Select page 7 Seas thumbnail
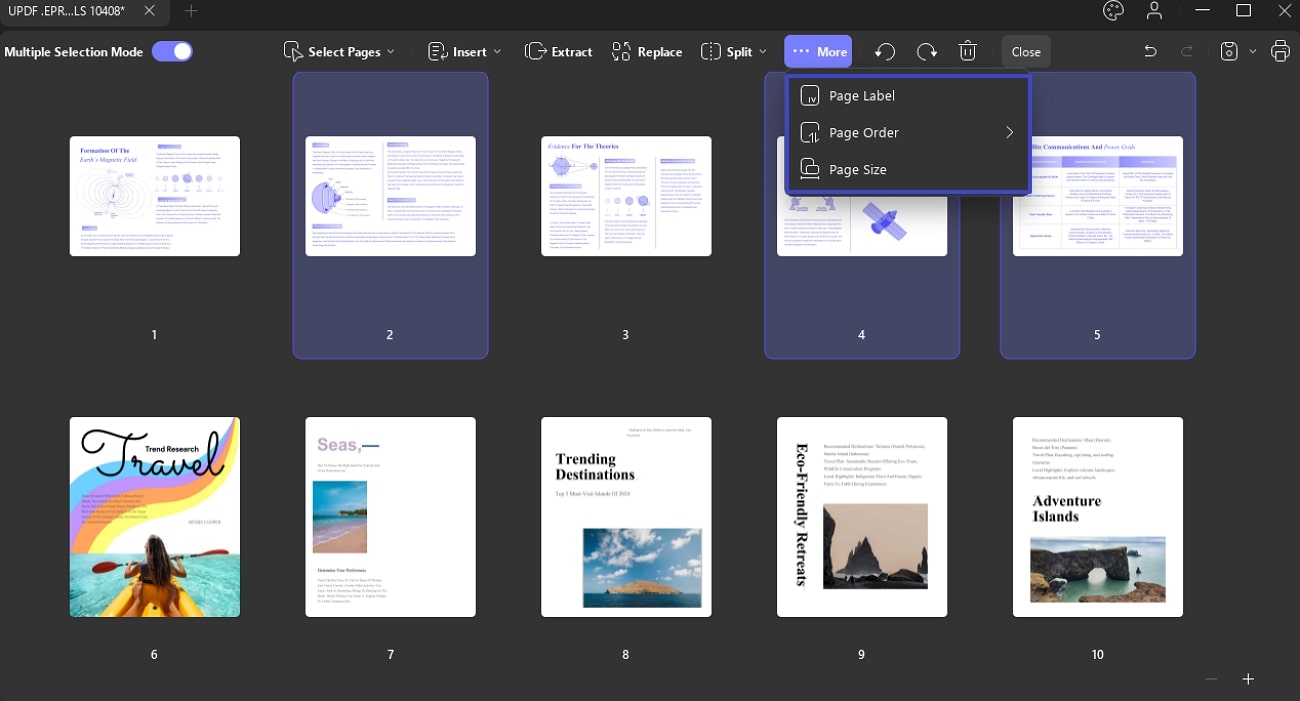The image size is (1300, 701). [390, 517]
